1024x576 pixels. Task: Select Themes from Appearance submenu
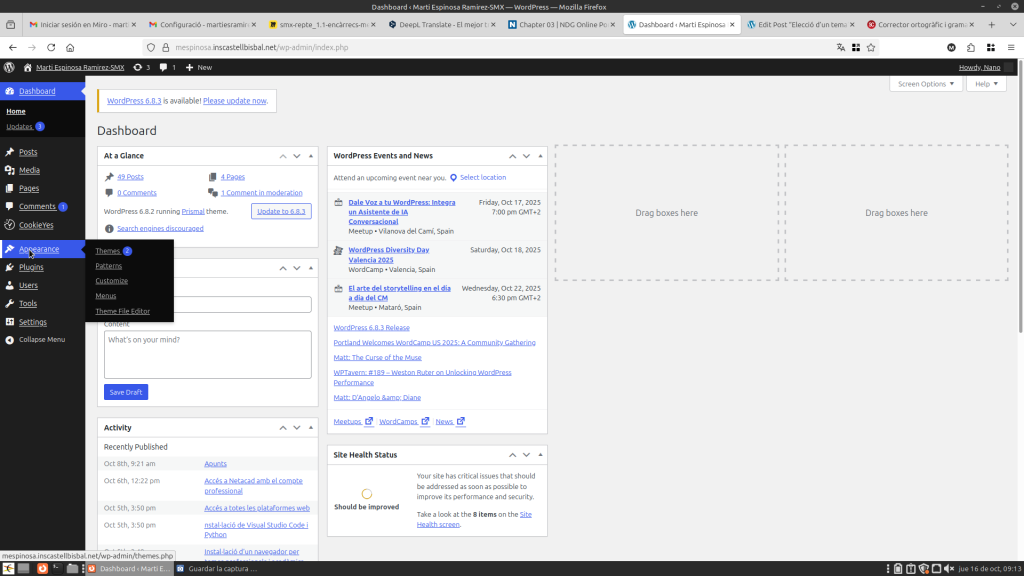108,251
